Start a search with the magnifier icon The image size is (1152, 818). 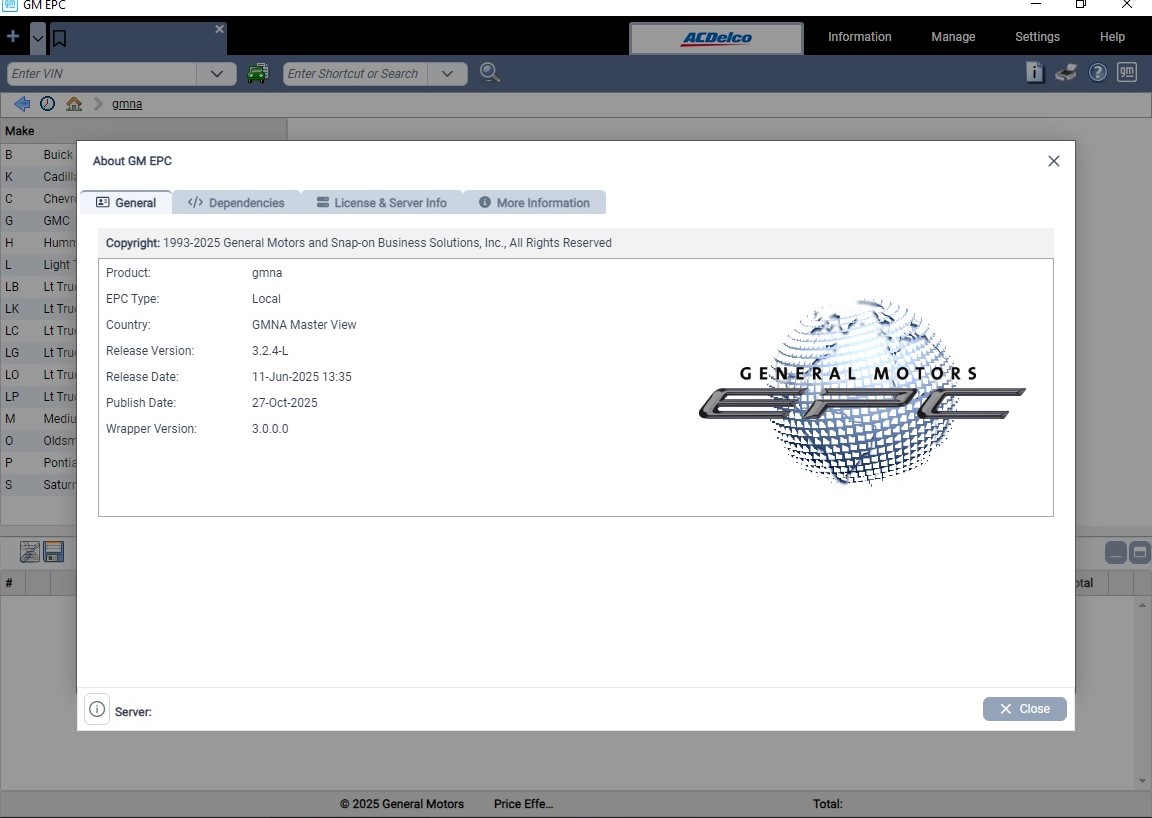click(x=489, y=73)
